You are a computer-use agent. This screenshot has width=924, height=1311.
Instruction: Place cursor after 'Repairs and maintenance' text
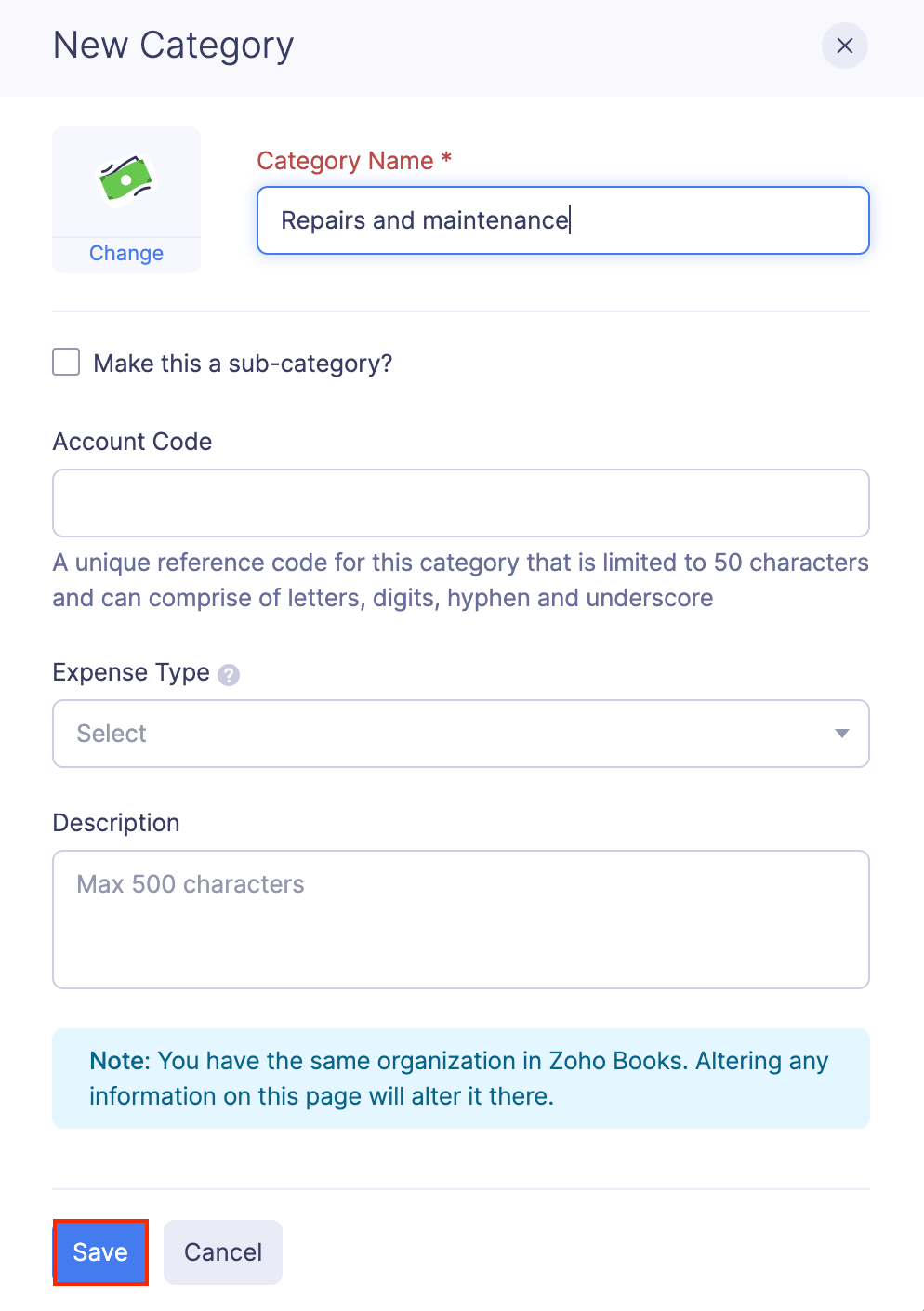click(x=570, y=220)
